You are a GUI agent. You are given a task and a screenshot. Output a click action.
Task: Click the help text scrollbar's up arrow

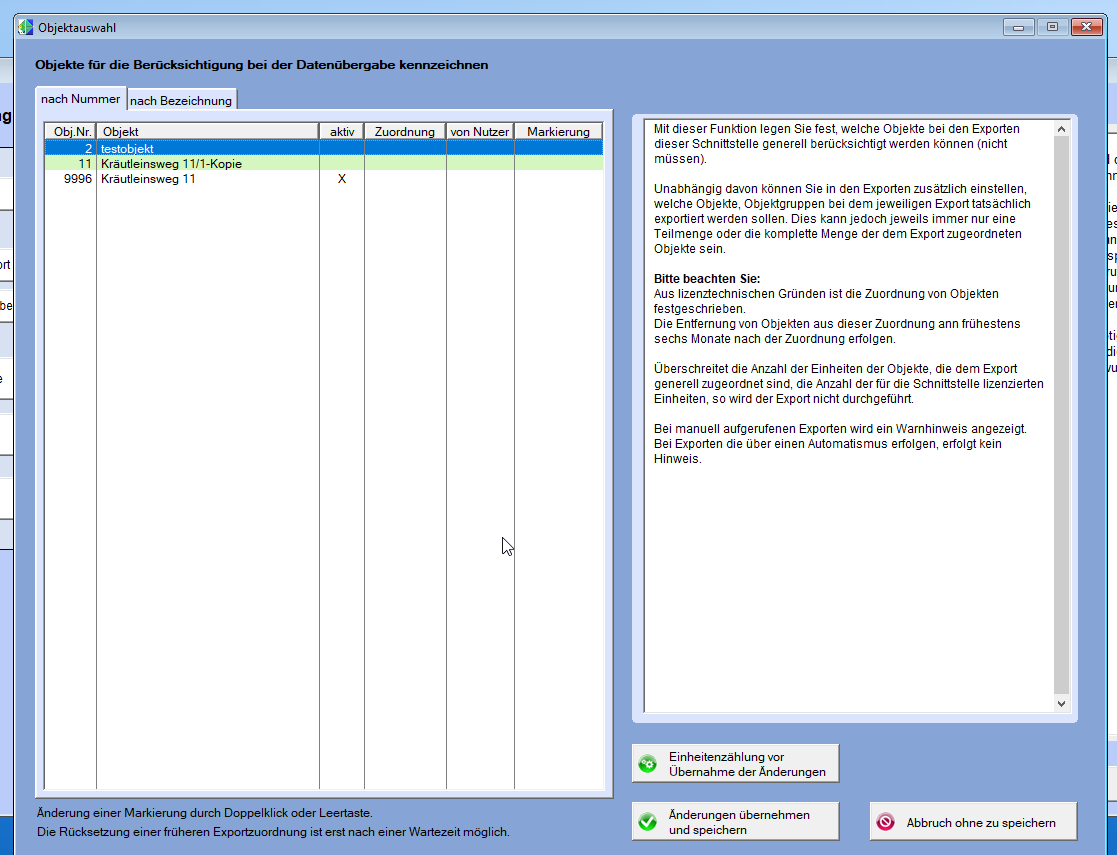1061,129
